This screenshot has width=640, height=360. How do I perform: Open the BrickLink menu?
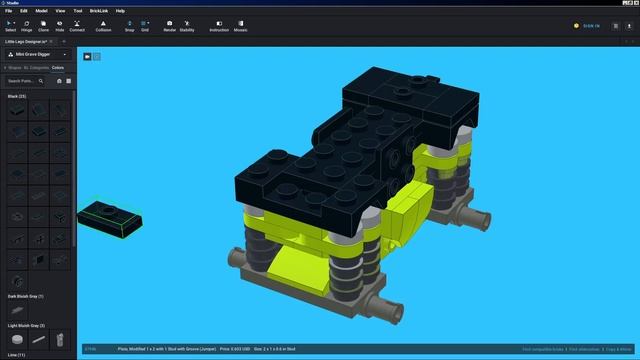[x=99, y=11]
